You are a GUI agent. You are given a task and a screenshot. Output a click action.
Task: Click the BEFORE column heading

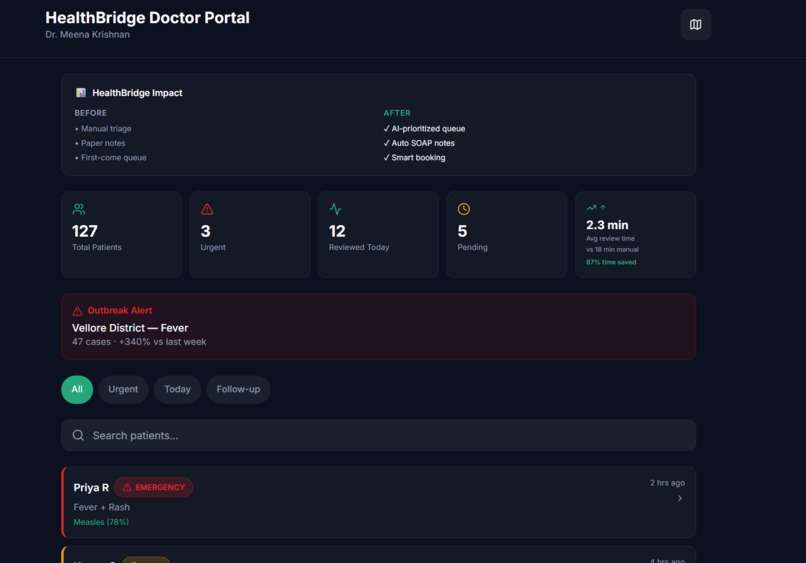pos(91,113)
